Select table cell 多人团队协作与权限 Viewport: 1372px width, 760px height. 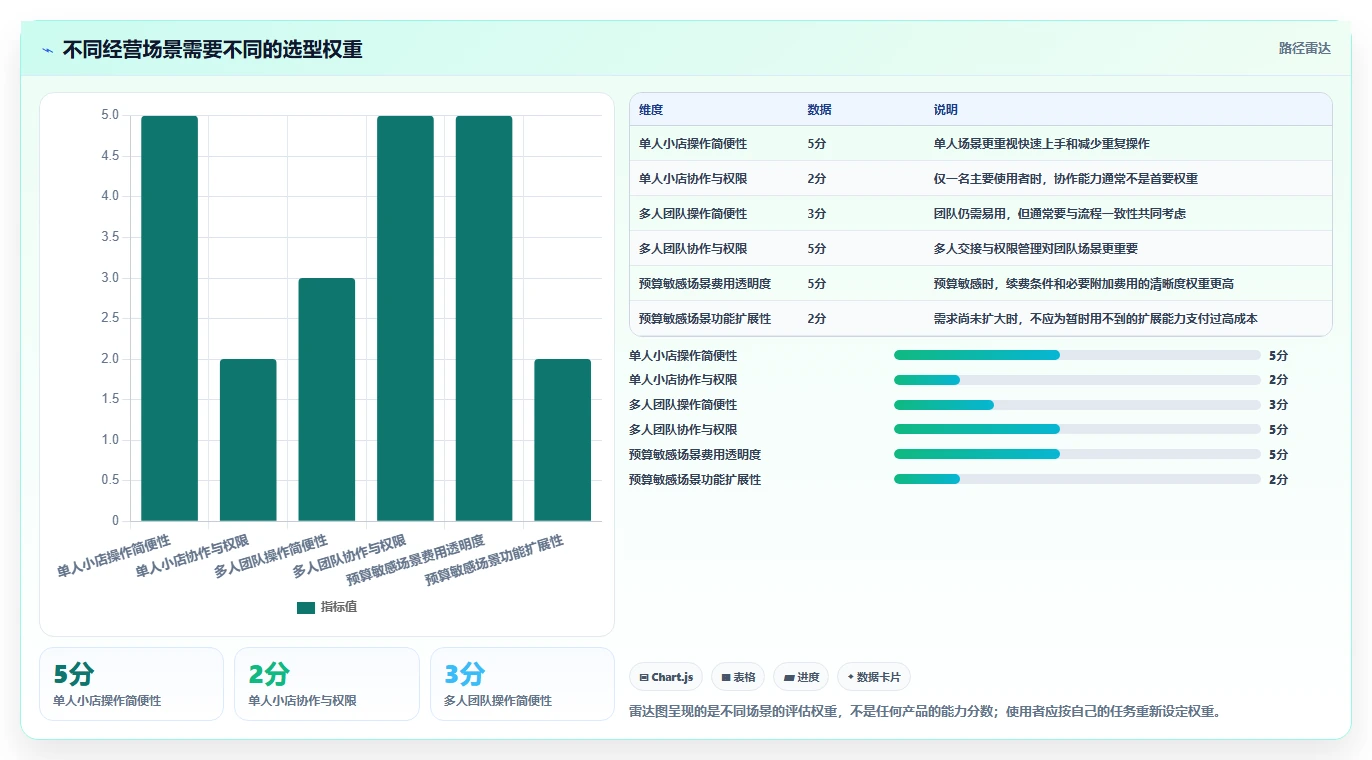(693, 249)
